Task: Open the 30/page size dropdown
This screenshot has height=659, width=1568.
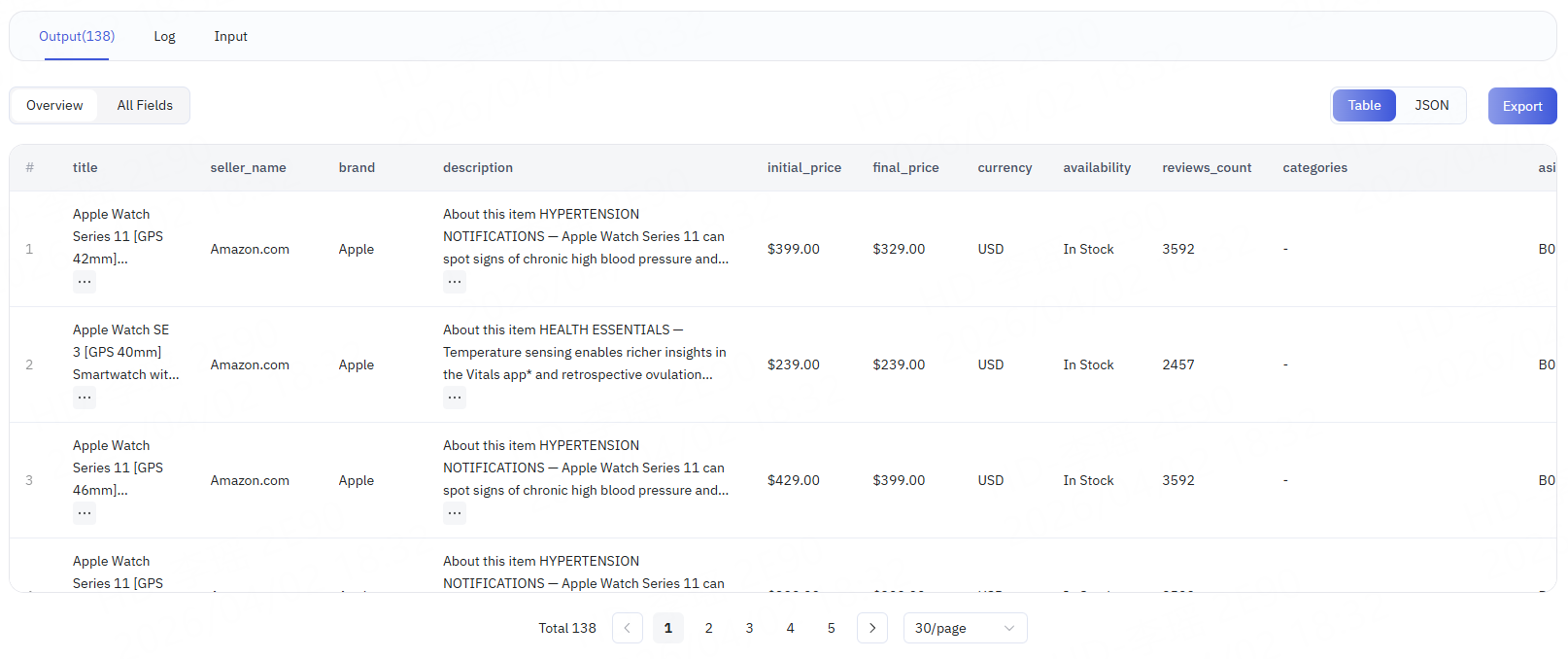Action: click(965, 628)
